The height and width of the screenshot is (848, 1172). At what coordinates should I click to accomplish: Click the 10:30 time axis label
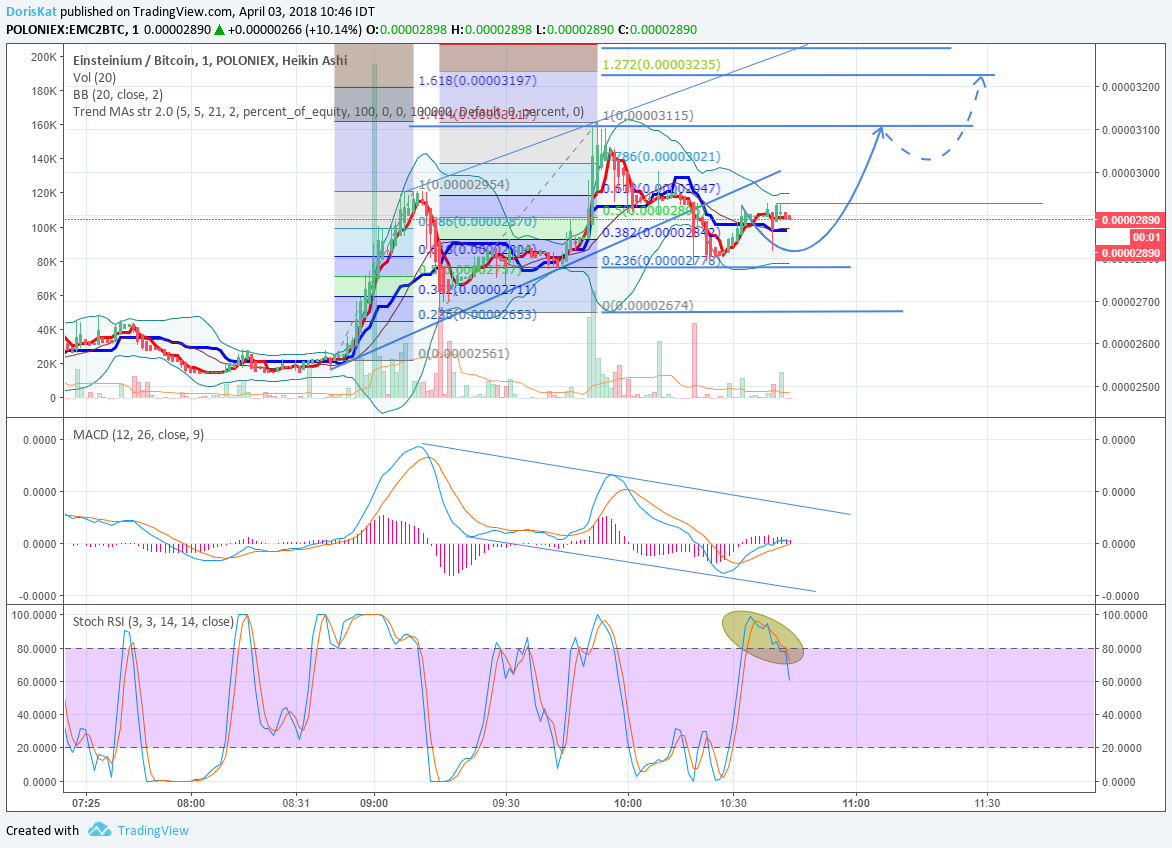point(733,803)
